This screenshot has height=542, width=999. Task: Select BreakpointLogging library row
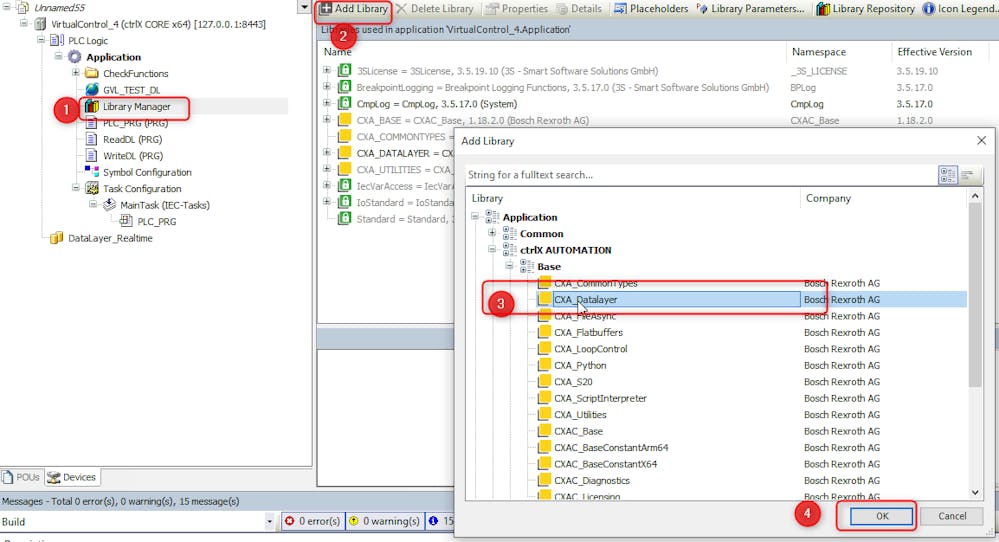[x=563, y=87]
